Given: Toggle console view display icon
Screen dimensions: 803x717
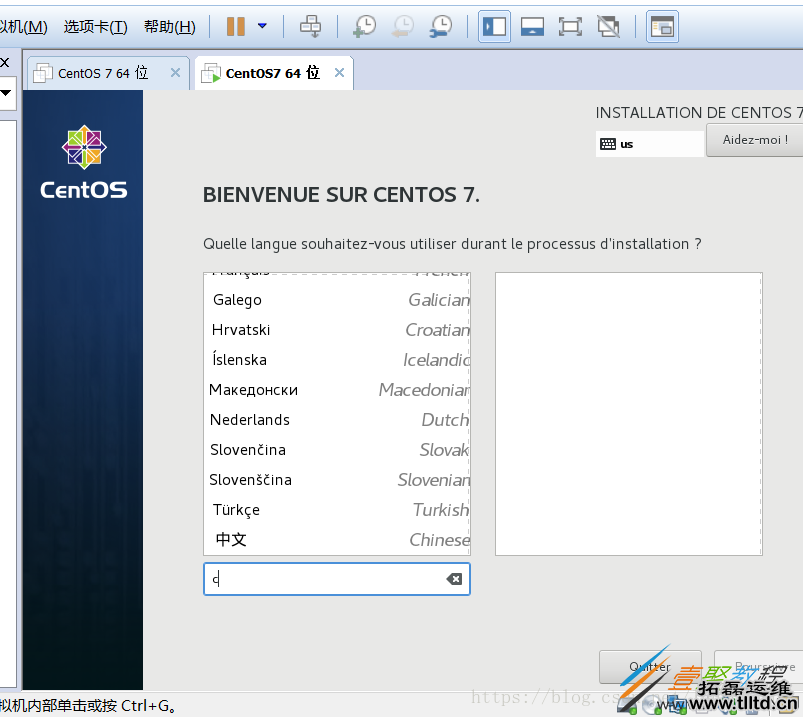Looking at the screenshot, I should click(532, 27).
